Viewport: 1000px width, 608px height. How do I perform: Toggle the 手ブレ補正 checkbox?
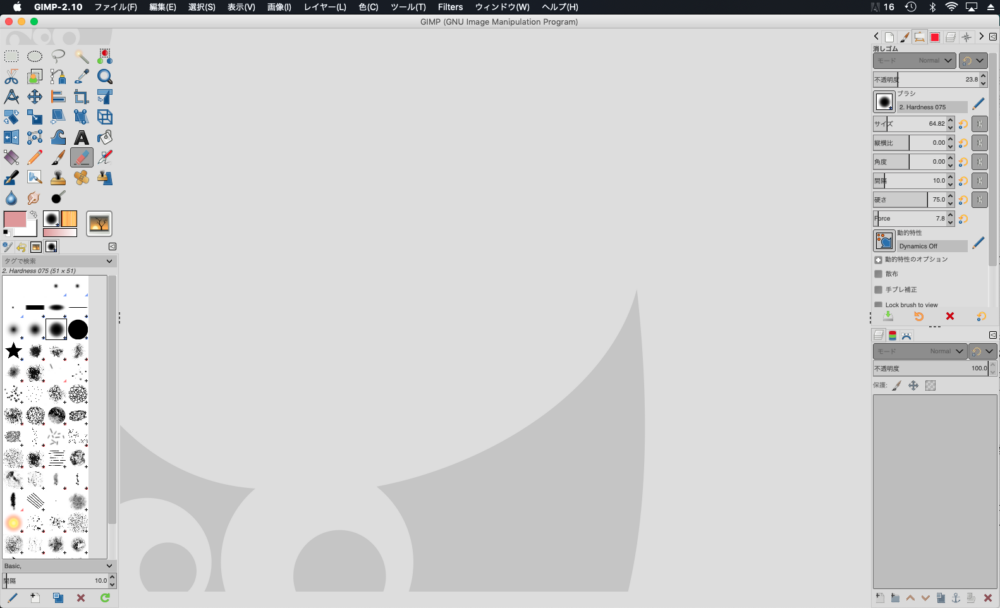pyautogui.click(x=879, y=289)
